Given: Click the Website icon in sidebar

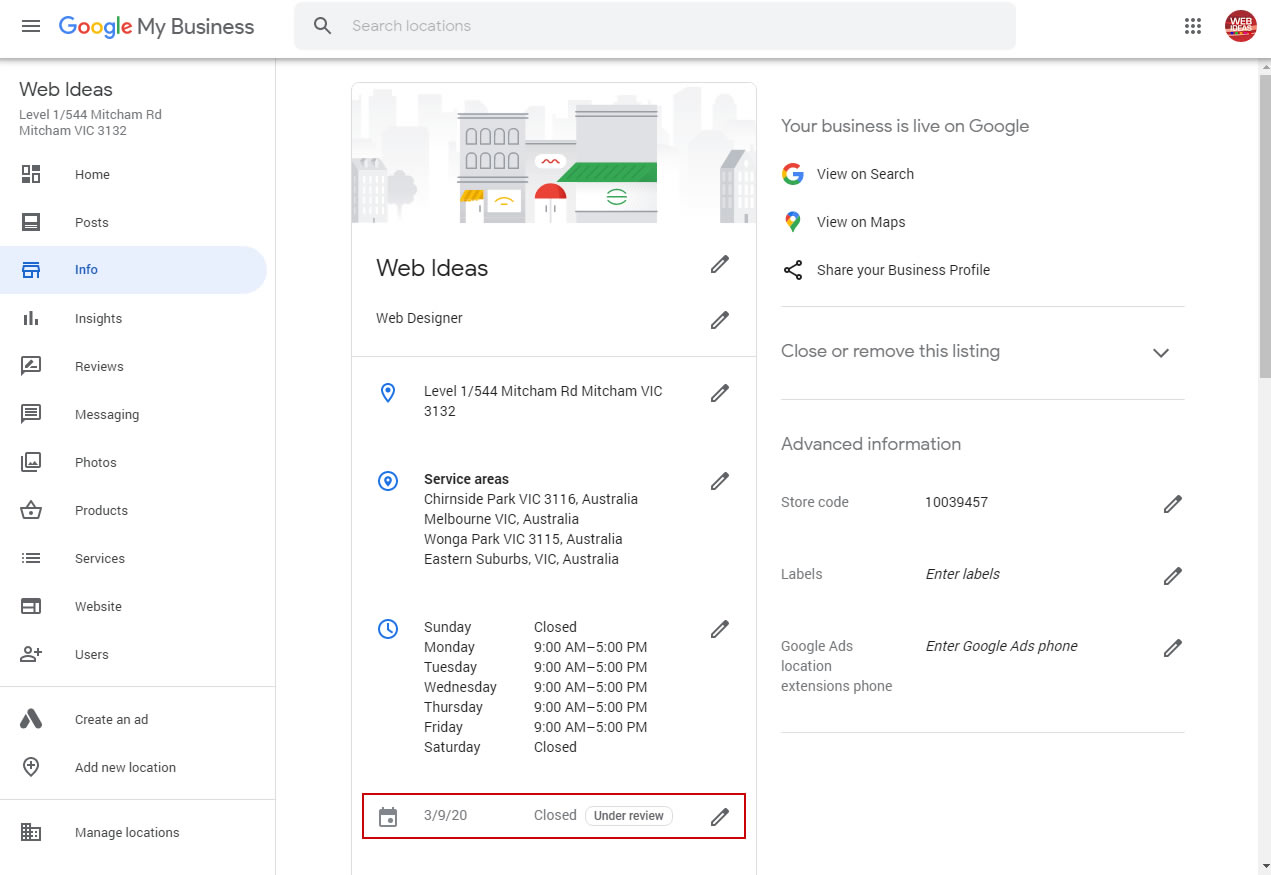Looking at the screenshot, I should click(31, 606).
